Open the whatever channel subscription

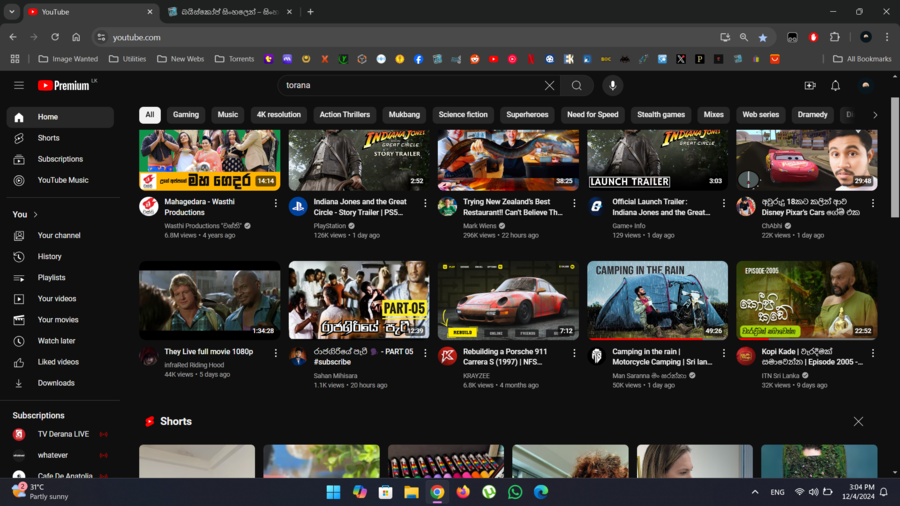tap(60, 456)
